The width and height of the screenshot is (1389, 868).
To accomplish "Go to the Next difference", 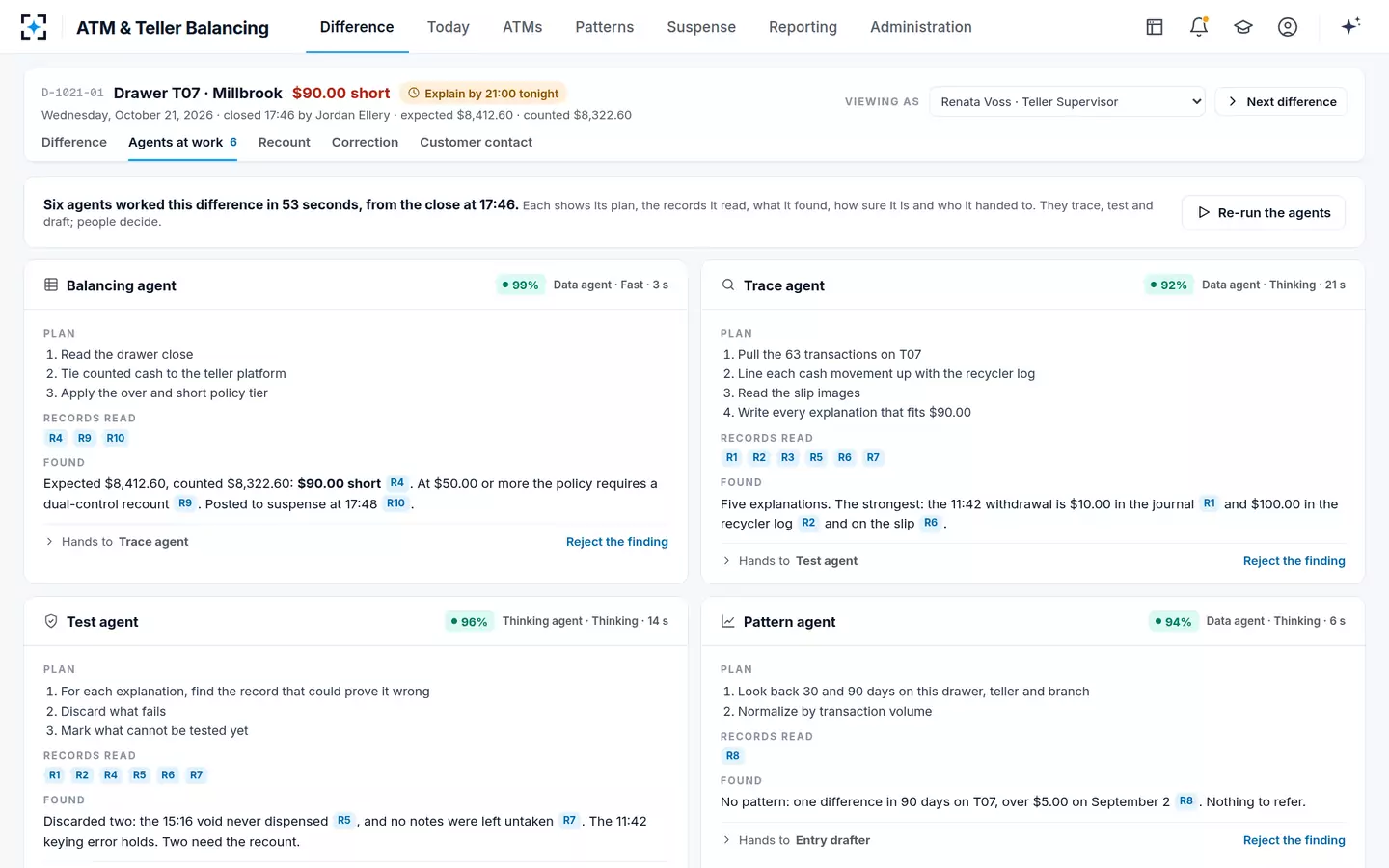I will (x=1281, y=101).
